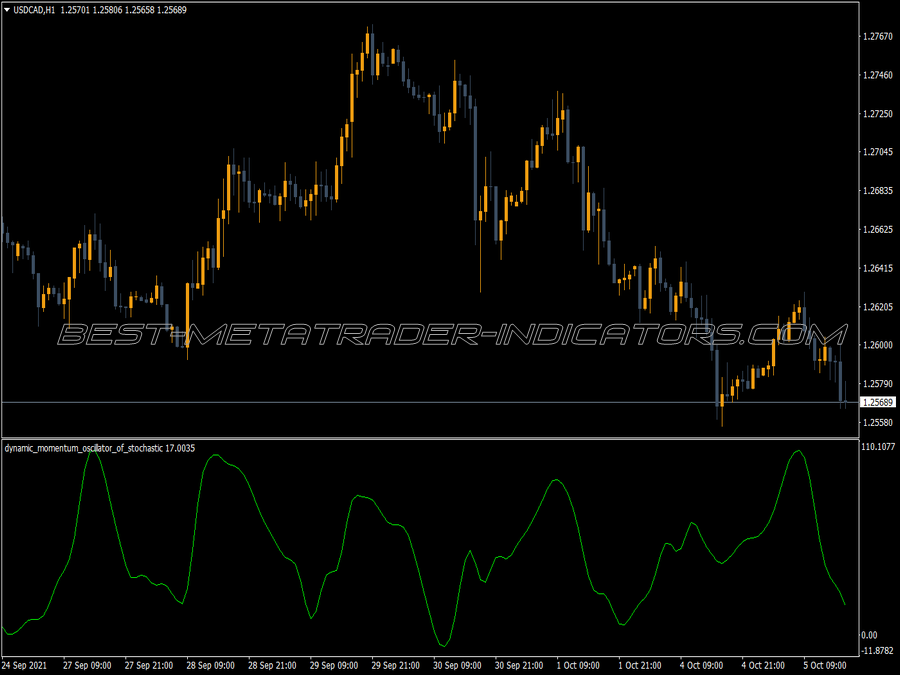Viewport: 900px width, 675px height.
Task: Click the 1.25790 price scale label
Action: click(x=878, y=383)
